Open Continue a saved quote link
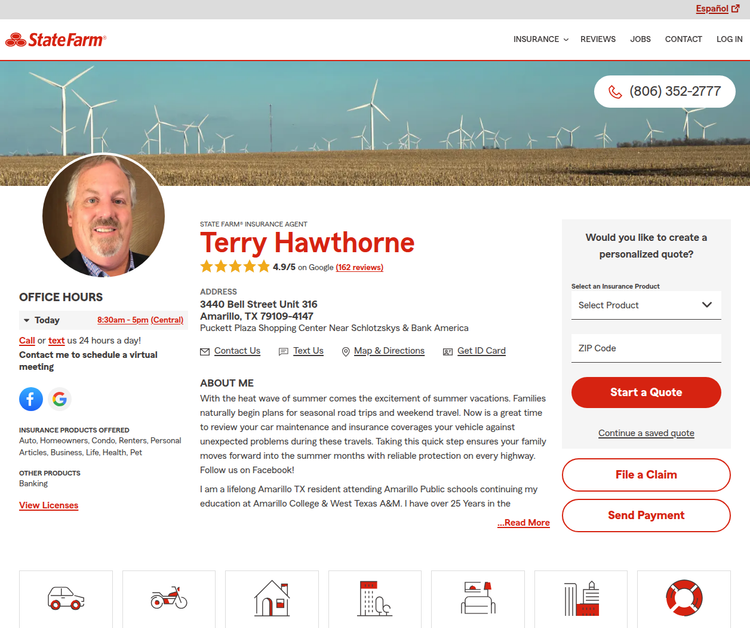The width and height of the screenshot is (750, 628). pos(646,433)
